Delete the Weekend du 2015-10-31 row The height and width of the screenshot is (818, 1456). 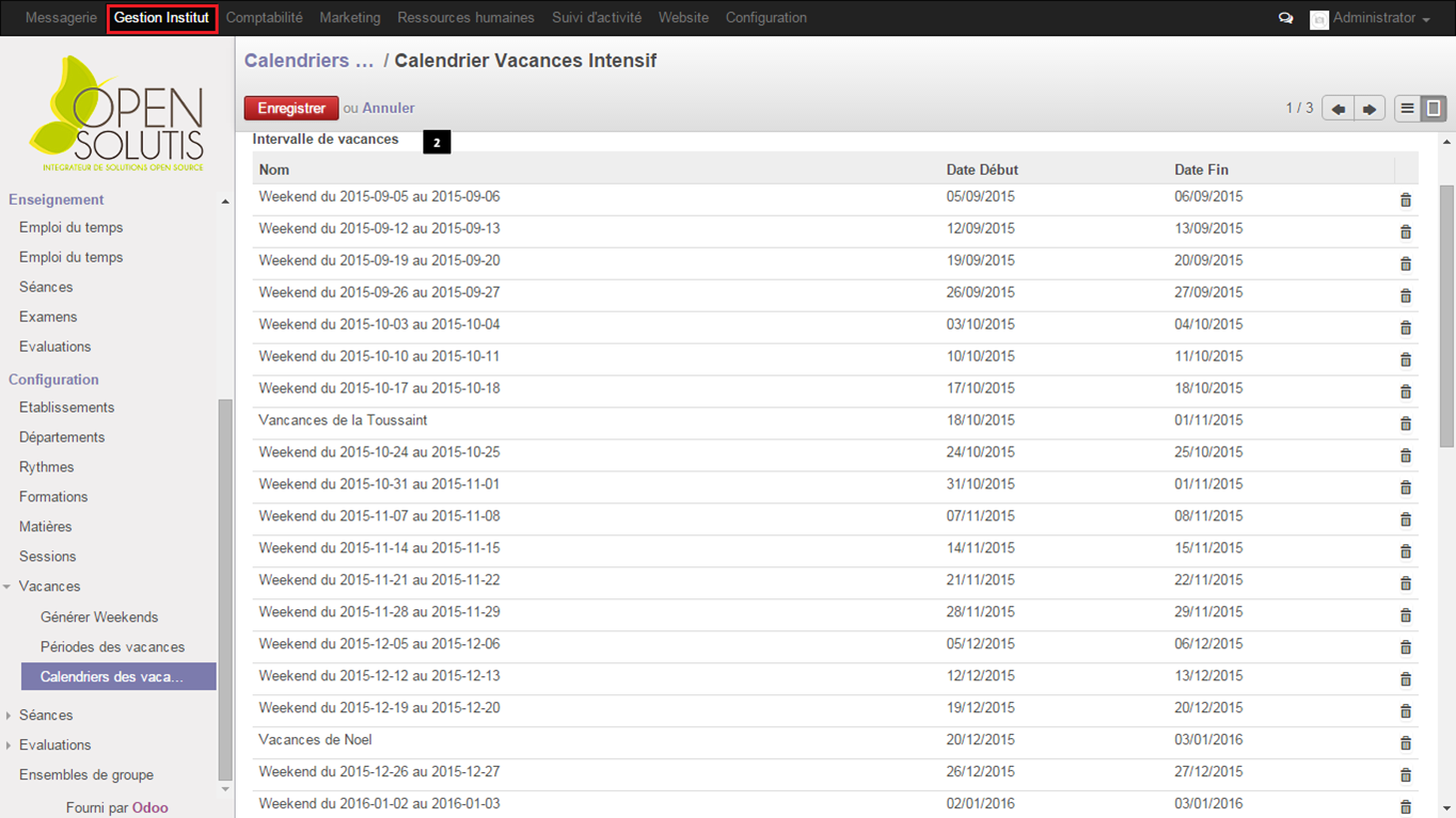pyautogui.click(x=1405, y=487)
